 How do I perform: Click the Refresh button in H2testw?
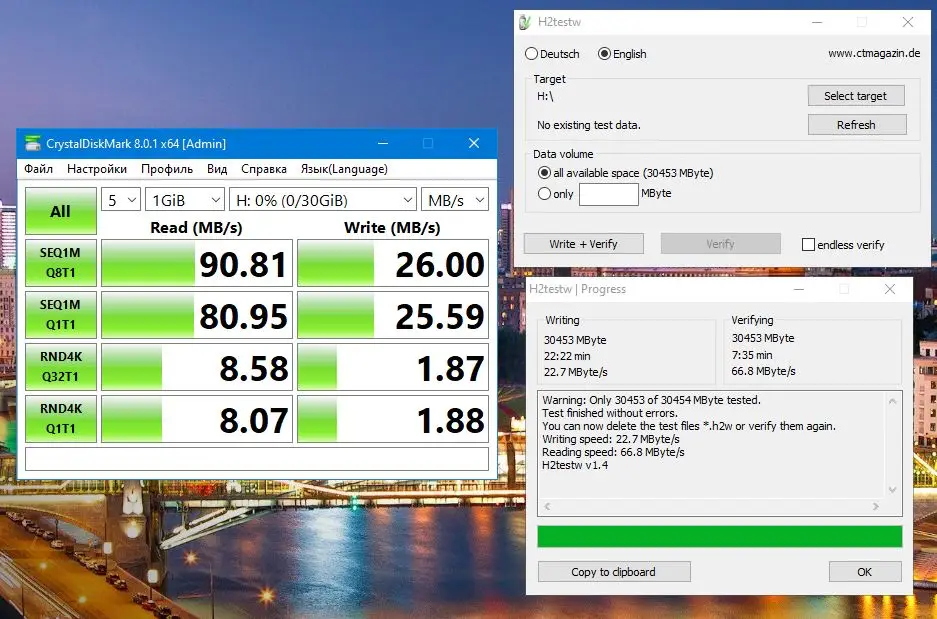[x=857, y=125]
